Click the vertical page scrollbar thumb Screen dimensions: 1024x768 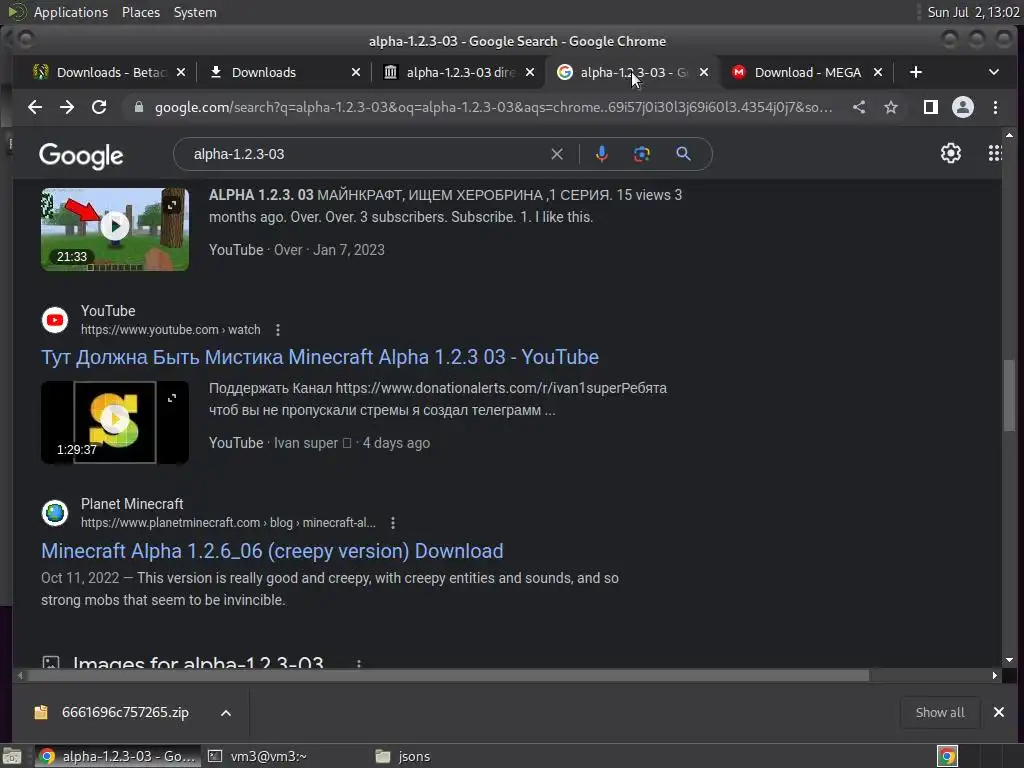point(1010,394)
